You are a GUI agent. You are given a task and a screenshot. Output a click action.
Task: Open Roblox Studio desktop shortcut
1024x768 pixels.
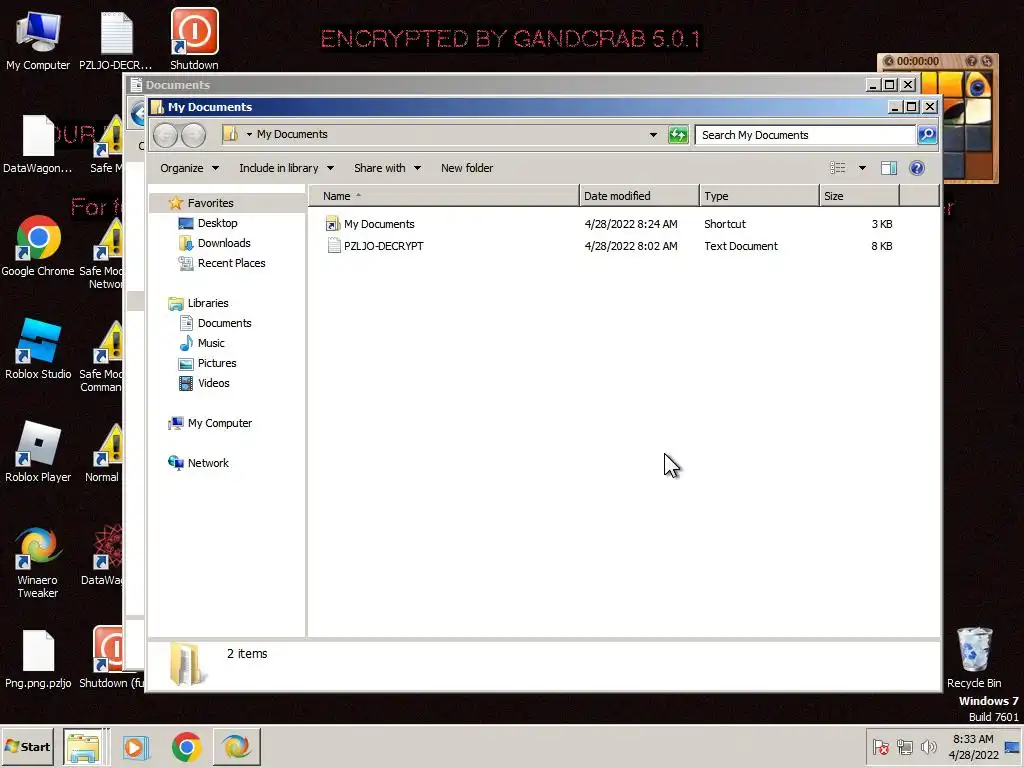click(38, 349)
